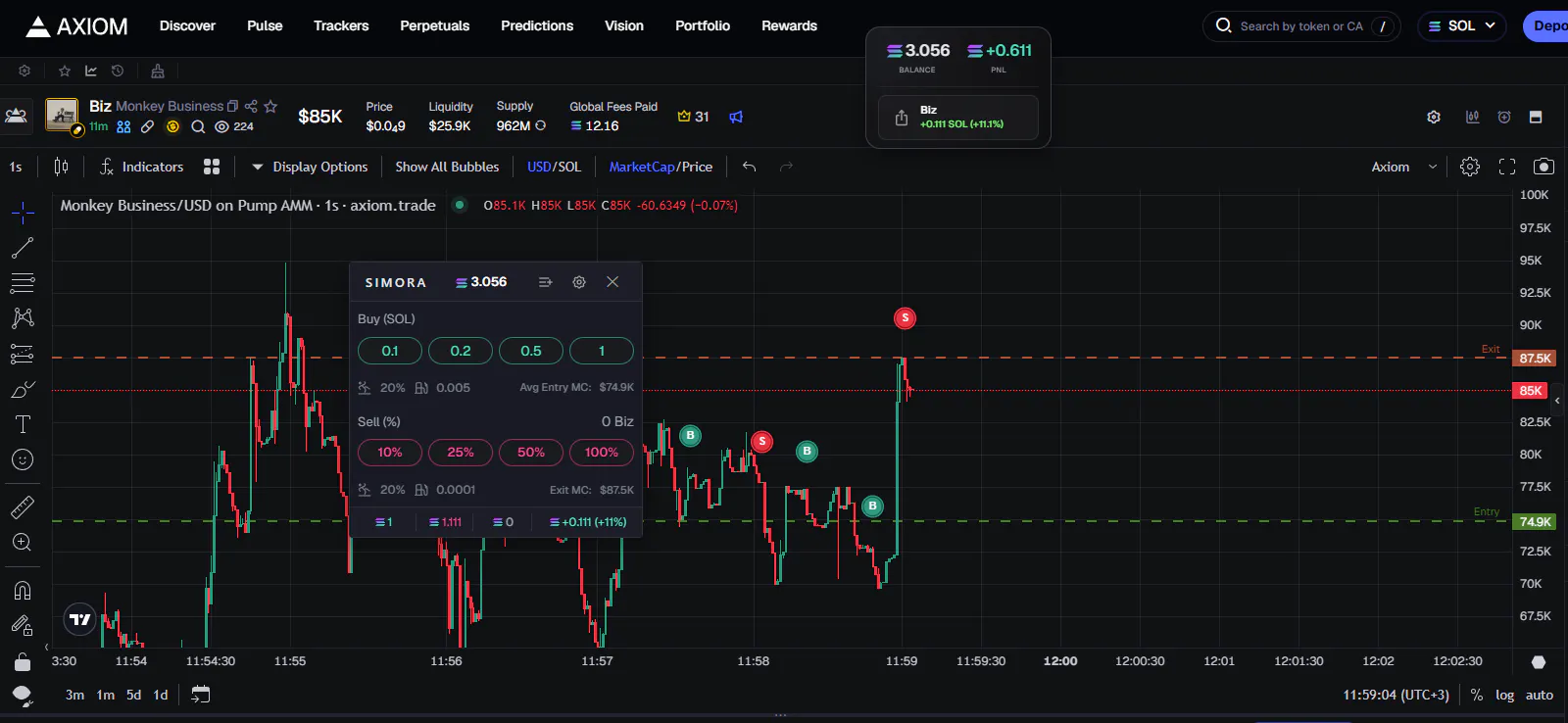Viewport: 1568px width, 723px height.
Task: Open SIMORA panel settings gear
Action: pos(579,282)
